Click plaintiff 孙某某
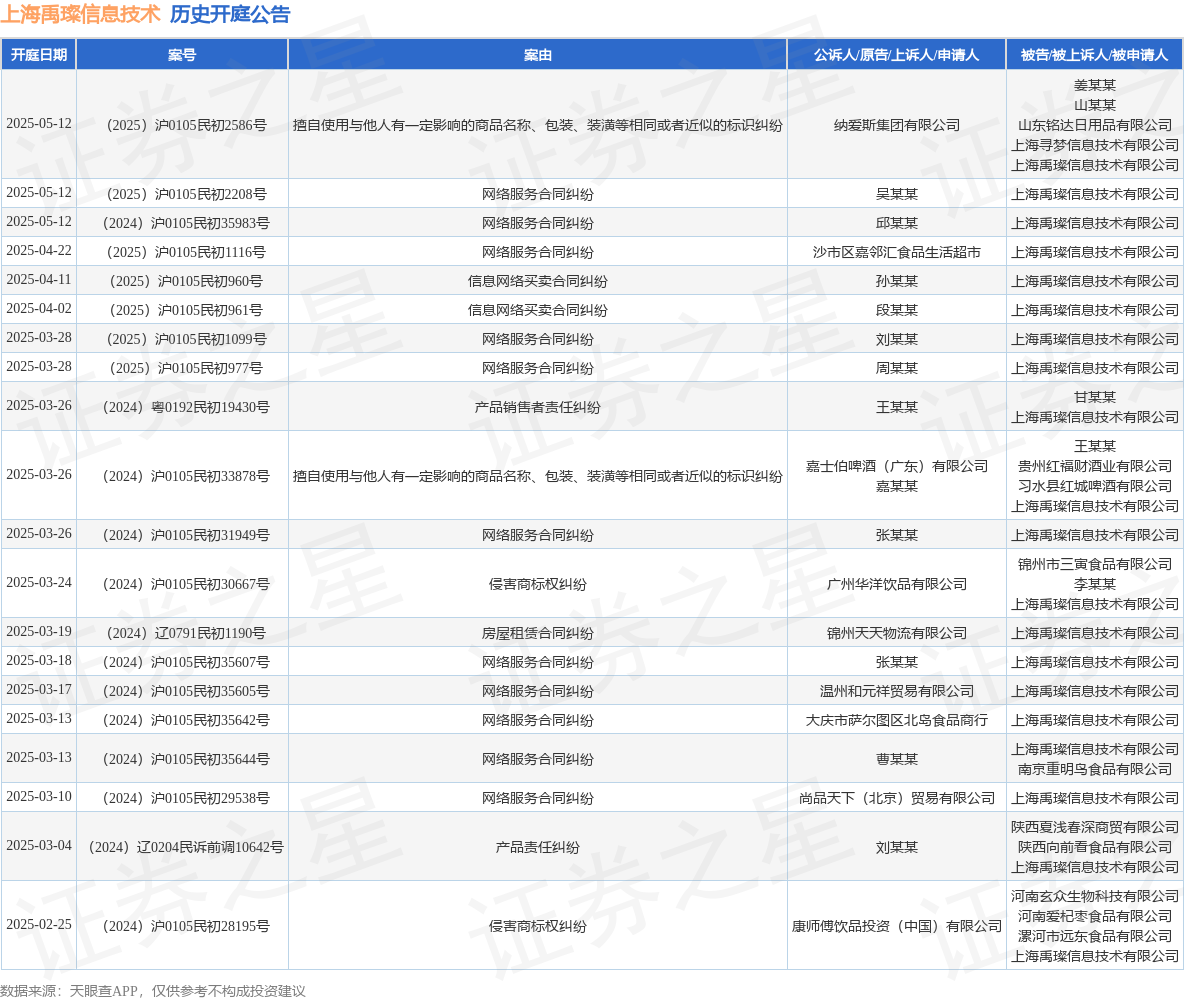The height and width of the screenshot is (1000, 1184). pyautogui.click(x=896, y=281)
